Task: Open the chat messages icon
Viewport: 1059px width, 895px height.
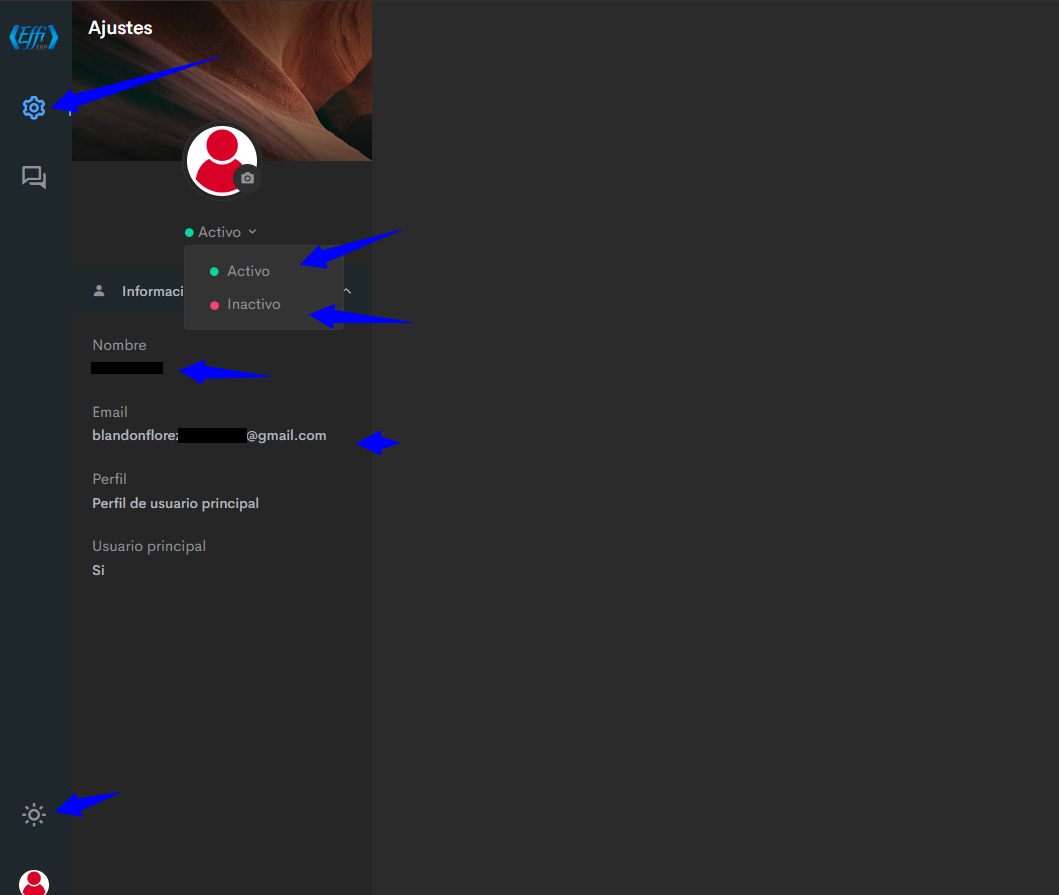Action: tap(34, 177)
